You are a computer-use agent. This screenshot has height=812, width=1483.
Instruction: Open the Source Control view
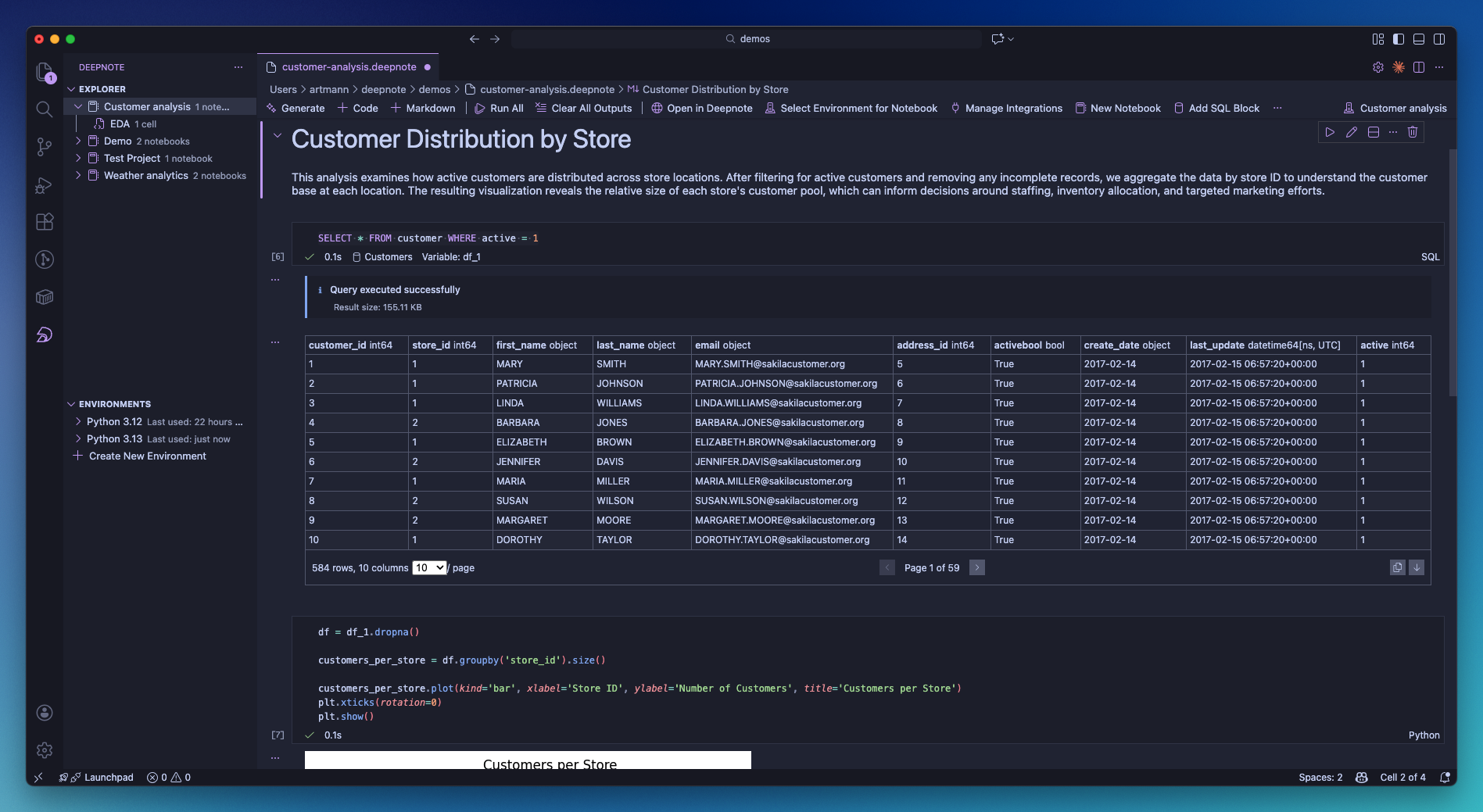pyautogui.click(x=45, y=147)
